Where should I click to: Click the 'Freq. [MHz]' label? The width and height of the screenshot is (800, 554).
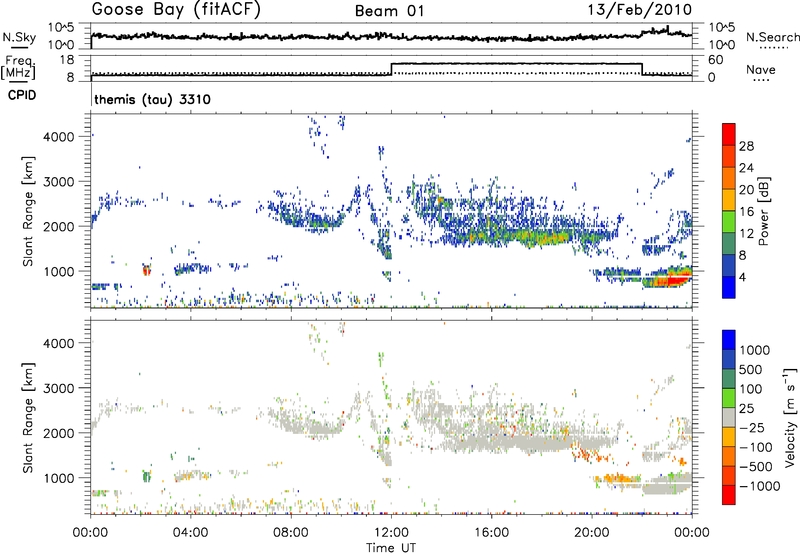click(19, 67)
